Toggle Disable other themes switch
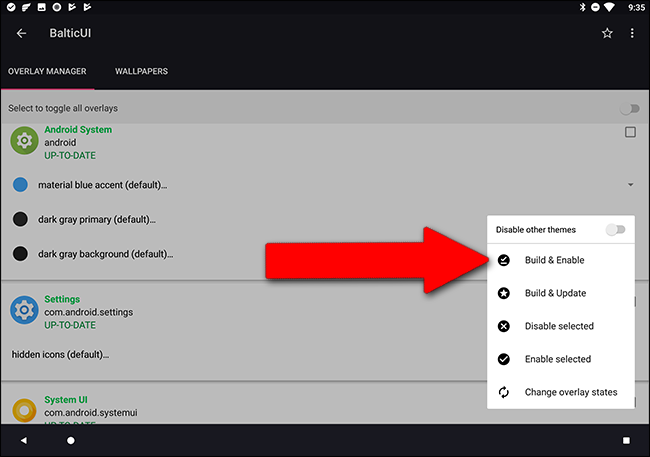 pos(615,229)
